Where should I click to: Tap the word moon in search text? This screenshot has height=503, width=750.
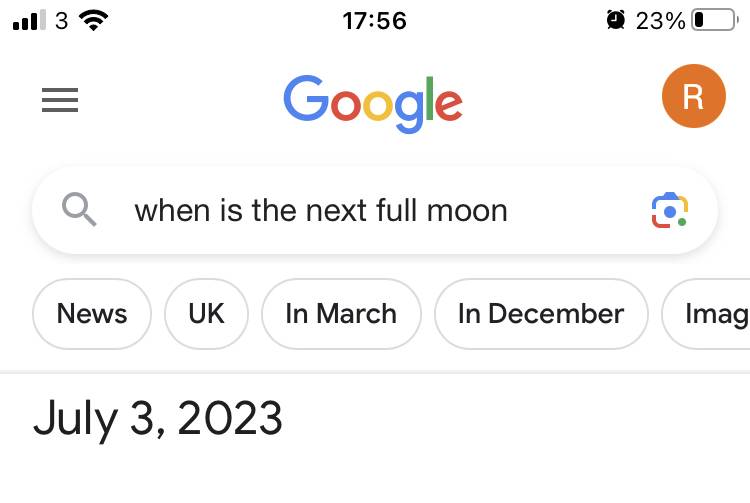[467, 211]
